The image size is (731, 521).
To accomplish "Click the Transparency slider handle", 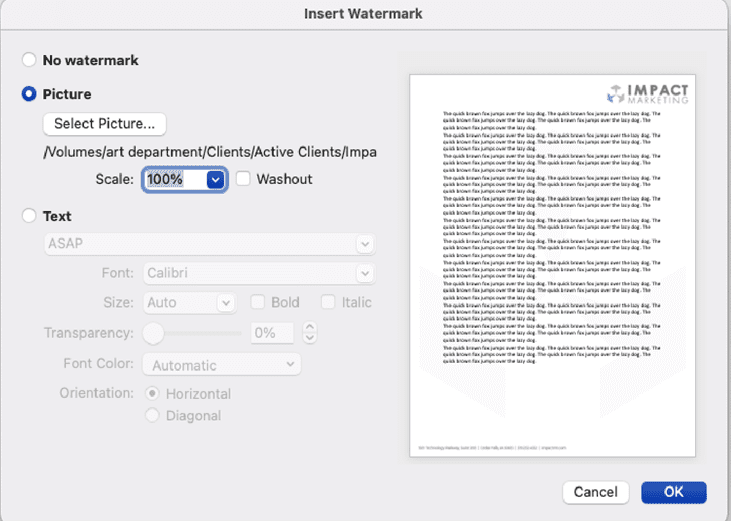I will [x=154, y=333].
